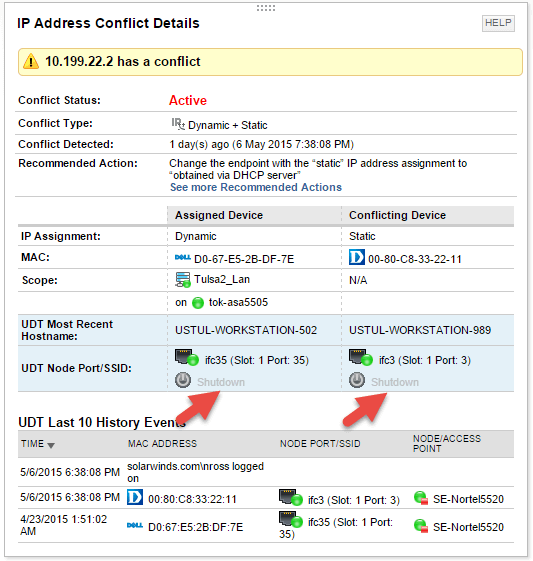Viewport: 533px width, 561px height.
Task: Click node status icon in 4/23/2015 SE-Nortel5520 row
Action: (421, 526)
